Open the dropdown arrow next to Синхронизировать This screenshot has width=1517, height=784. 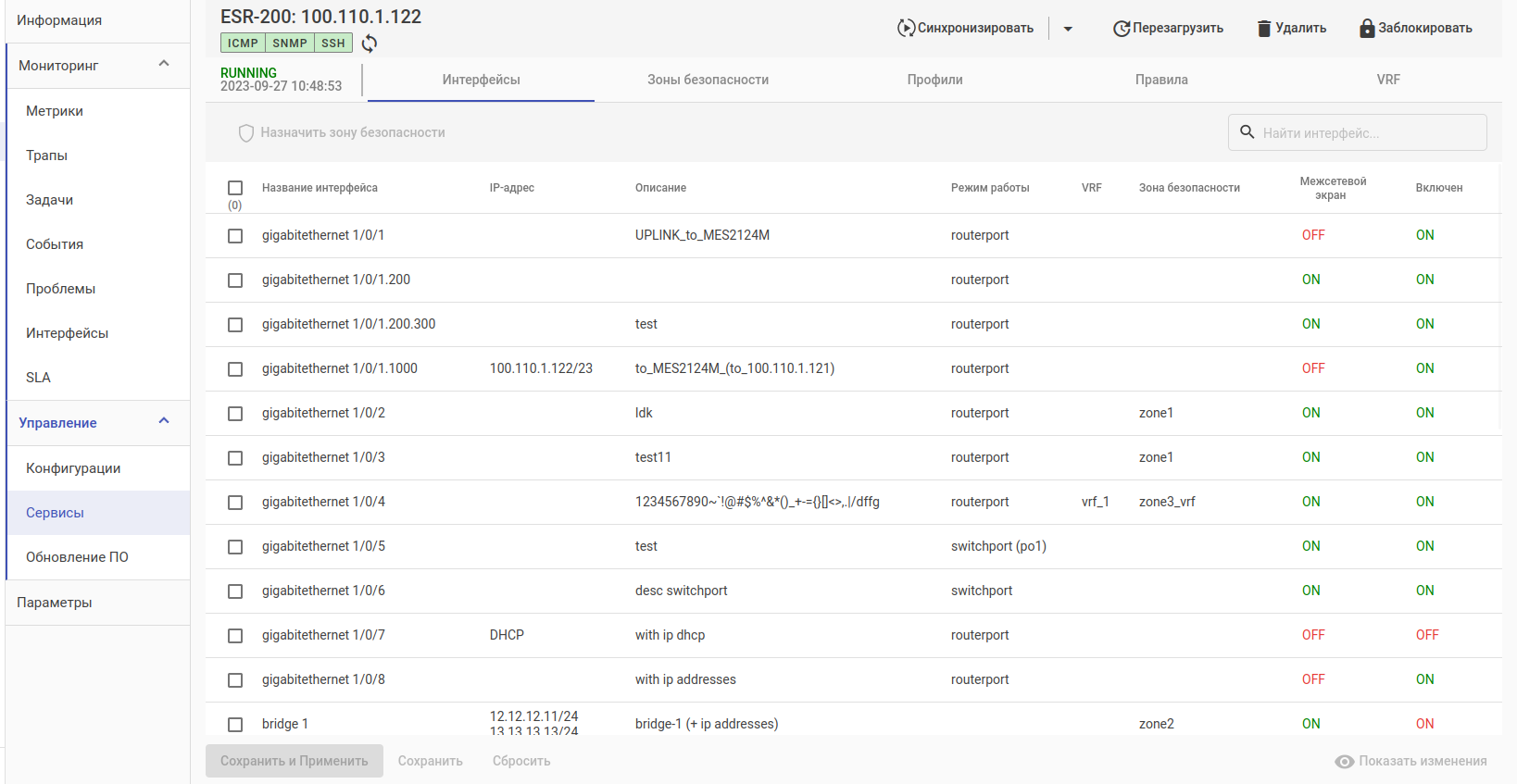click(x=1068, y=29)
